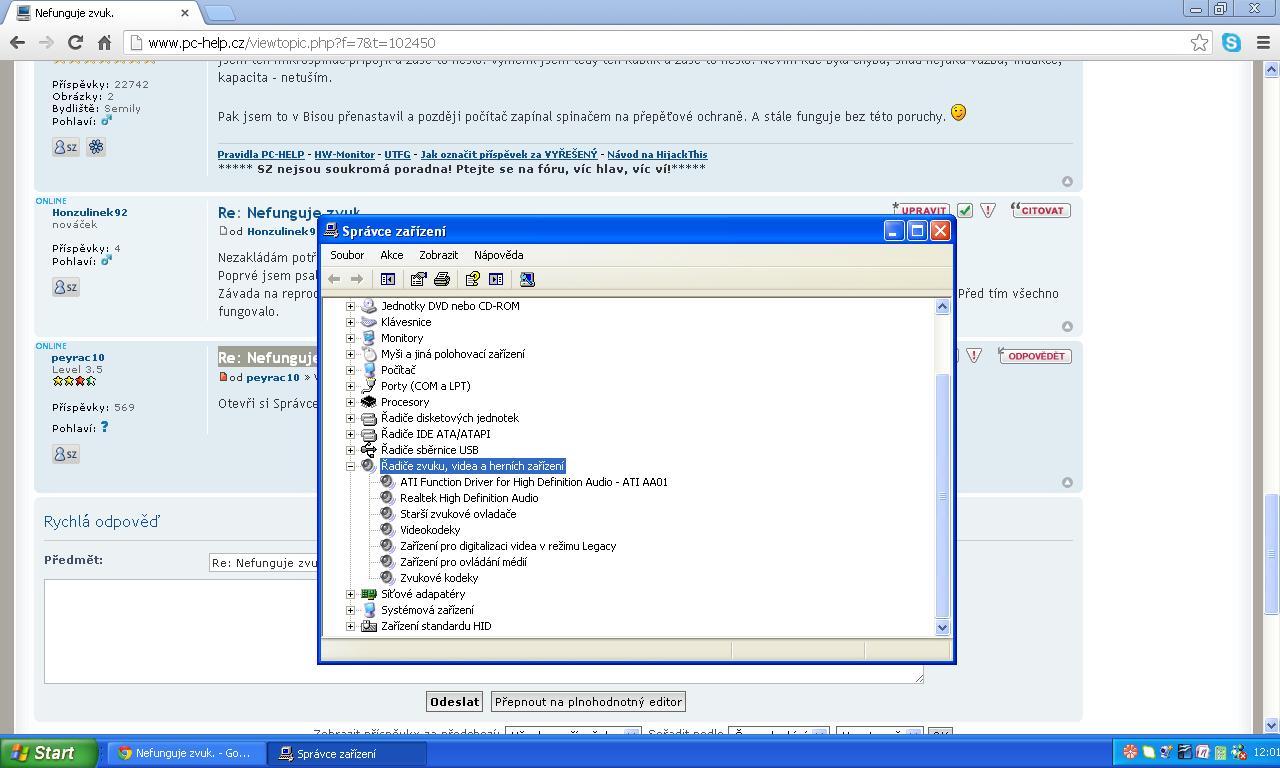The width and height of the screenshot is (1280, 768).
Task: Open Návod na HijackThis link
Action: coord(657,154)
